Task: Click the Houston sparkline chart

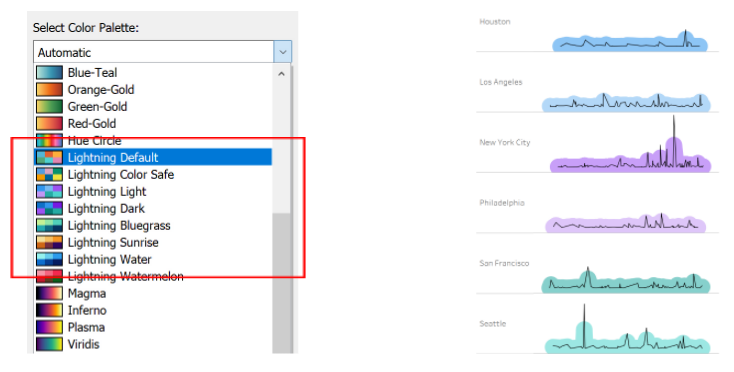Action: pos(630,42)
